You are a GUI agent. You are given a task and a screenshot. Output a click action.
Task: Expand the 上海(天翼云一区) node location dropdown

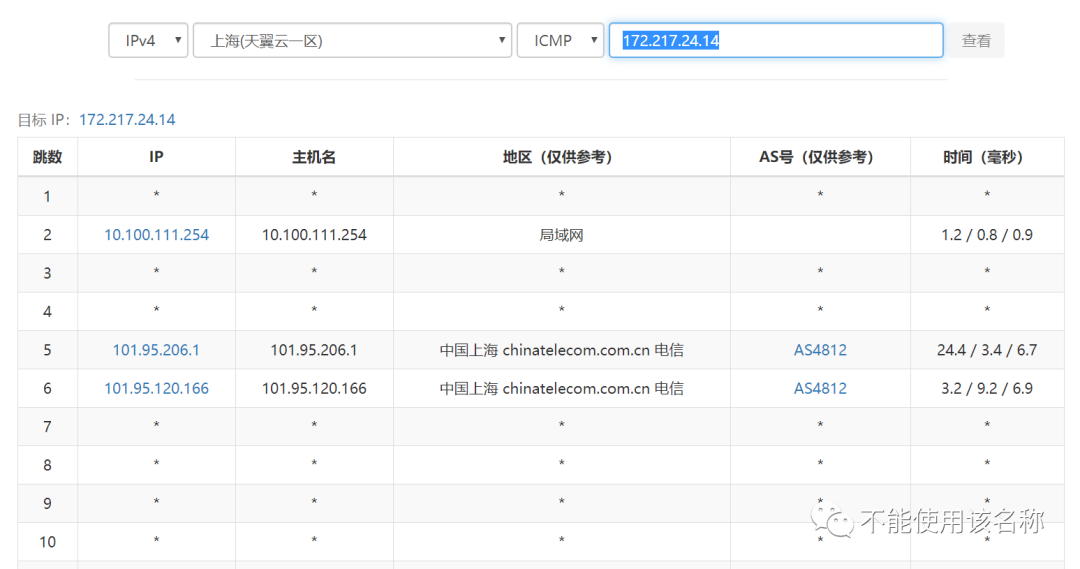[352, 41]
